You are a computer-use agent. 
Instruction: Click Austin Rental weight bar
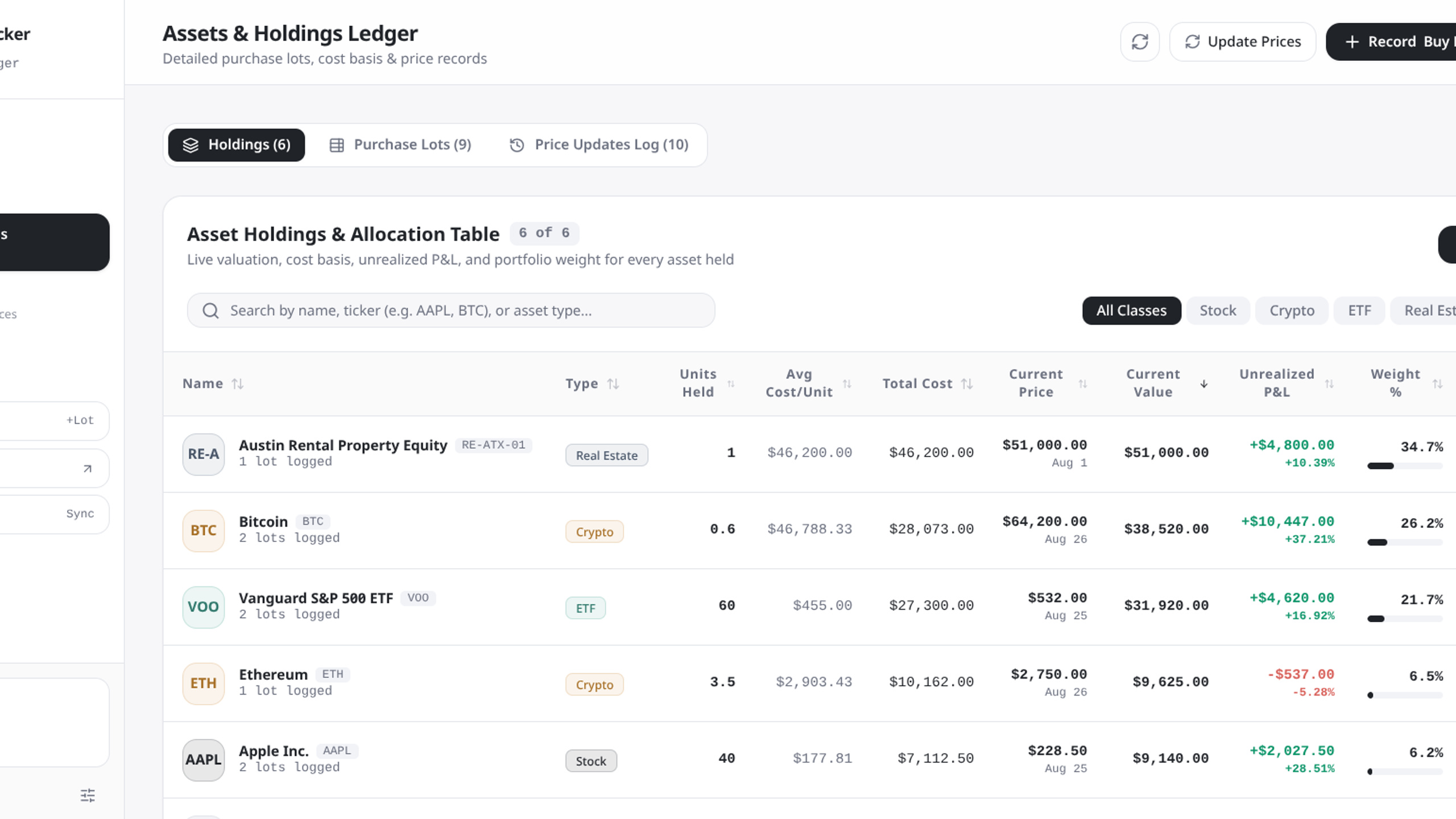[1405, 466]
